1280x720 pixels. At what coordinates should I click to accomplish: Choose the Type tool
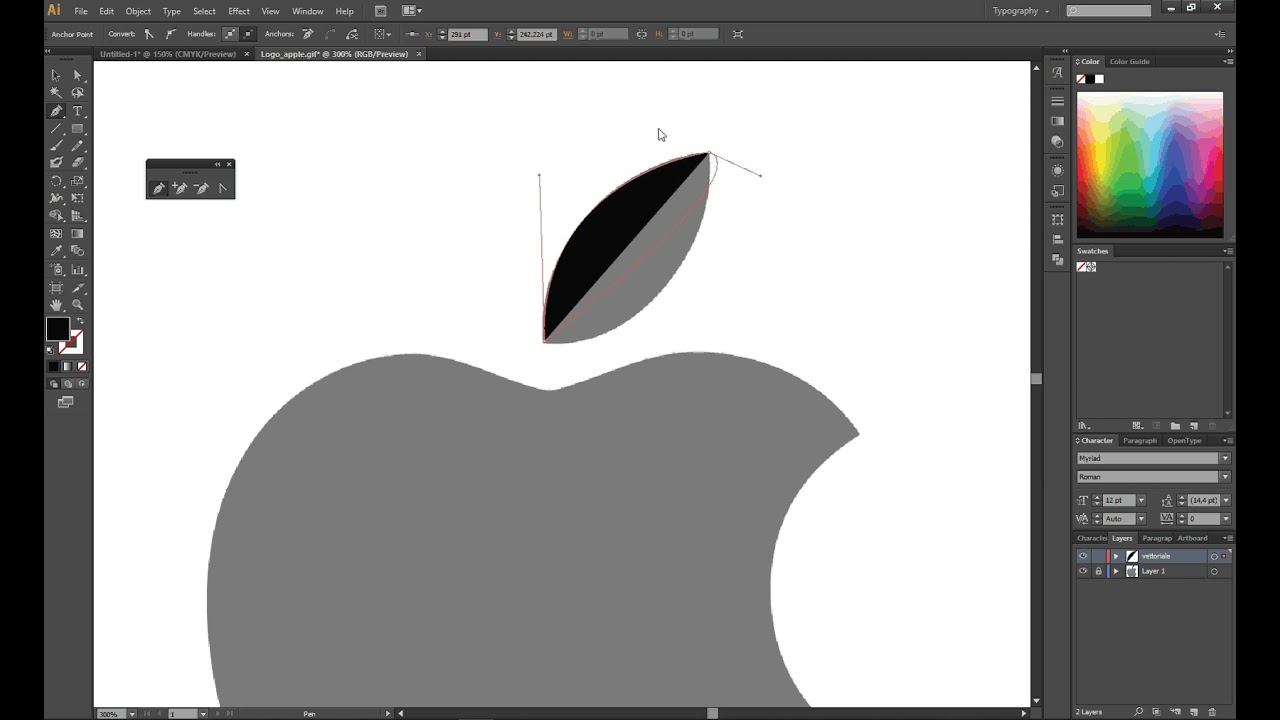(x=77, y=111)
